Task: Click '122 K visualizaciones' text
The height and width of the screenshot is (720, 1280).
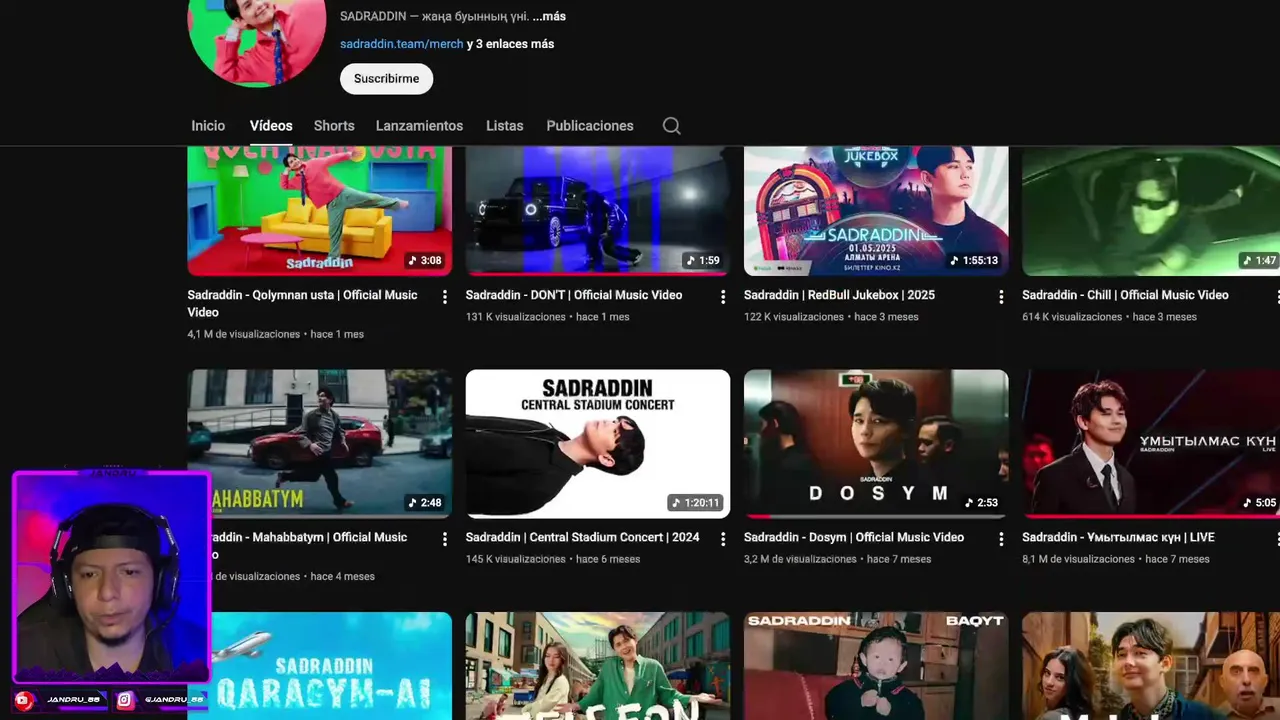Action: click(x=794, y=317)
